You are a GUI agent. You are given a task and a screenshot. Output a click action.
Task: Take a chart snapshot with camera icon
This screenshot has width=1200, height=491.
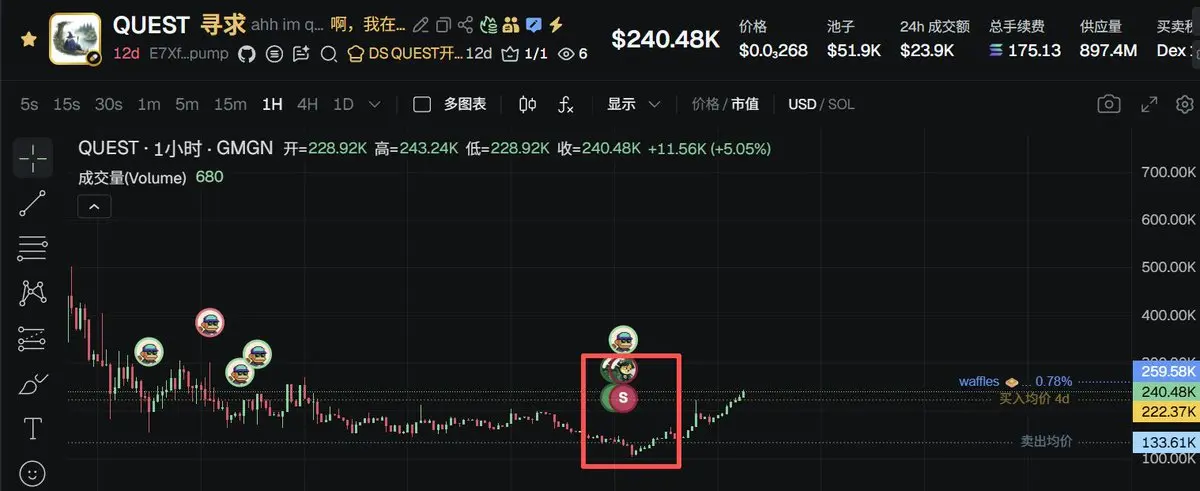coord(1108,104)
